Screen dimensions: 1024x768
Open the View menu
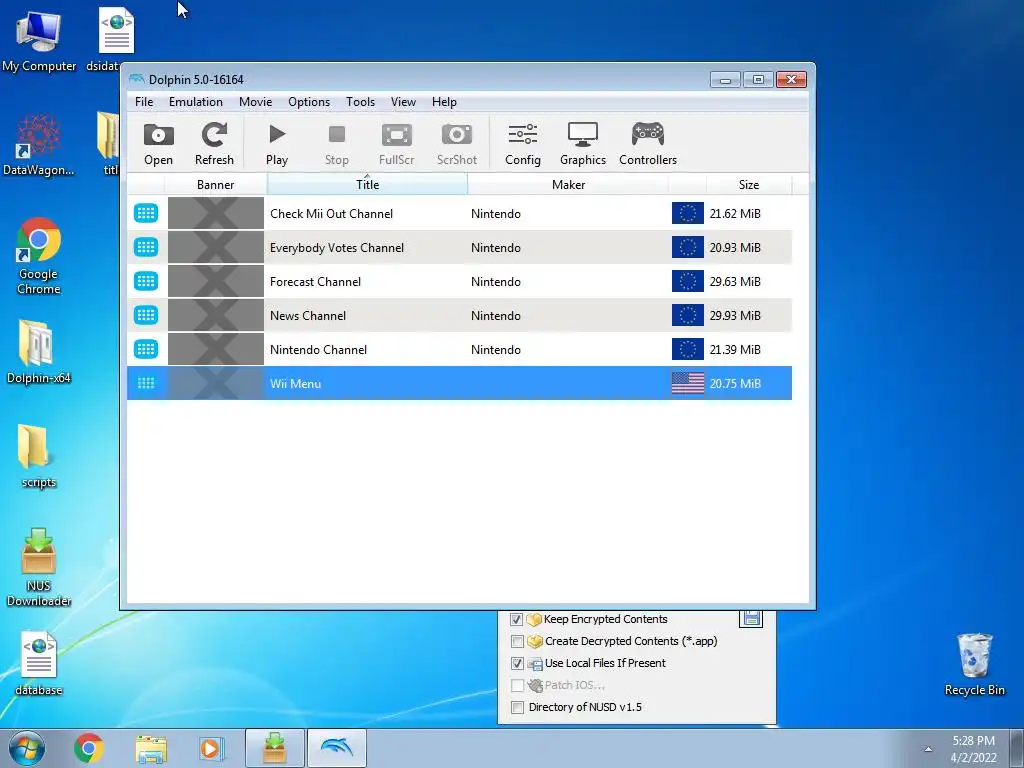pyautogui.click(x=403, y=102)
